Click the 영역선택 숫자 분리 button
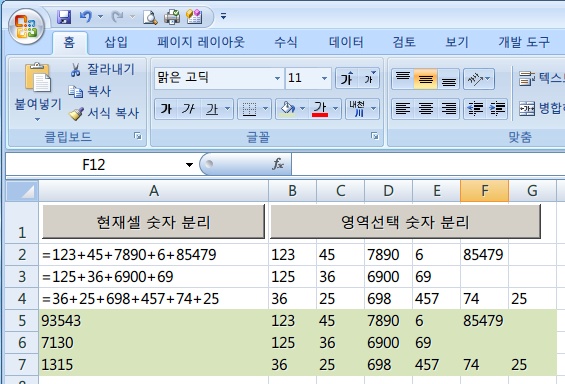The image size is (565, 384). [x=405, y=222]
